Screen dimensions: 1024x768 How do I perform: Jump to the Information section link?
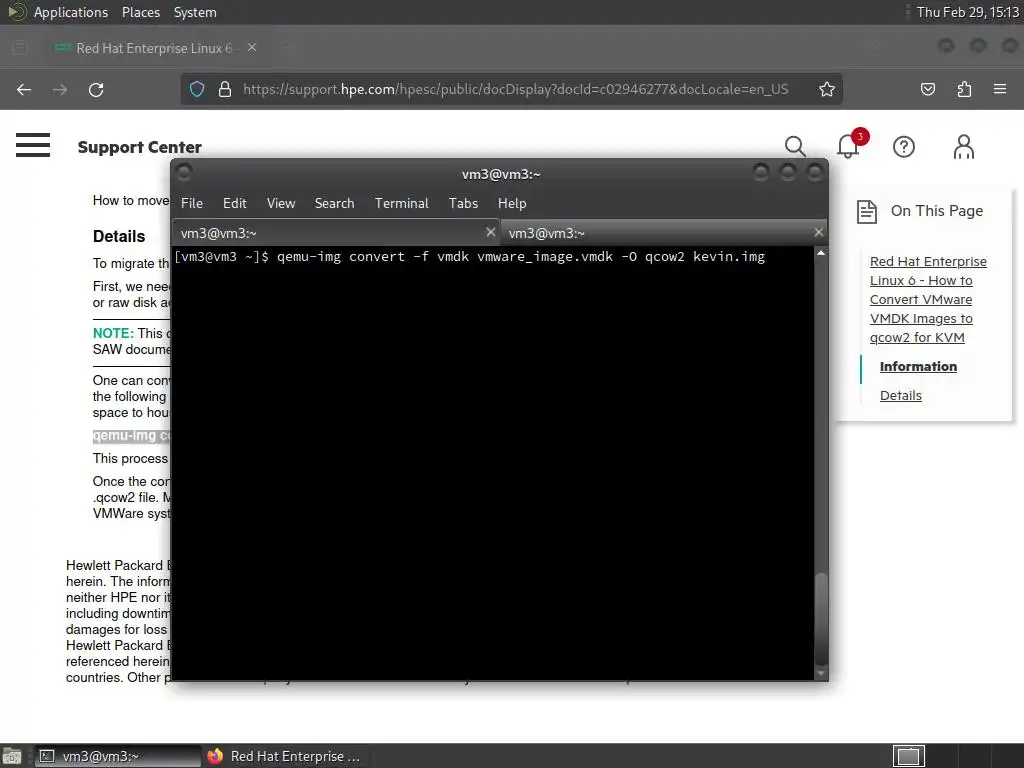pyautogui.click(x=918, y=366)
